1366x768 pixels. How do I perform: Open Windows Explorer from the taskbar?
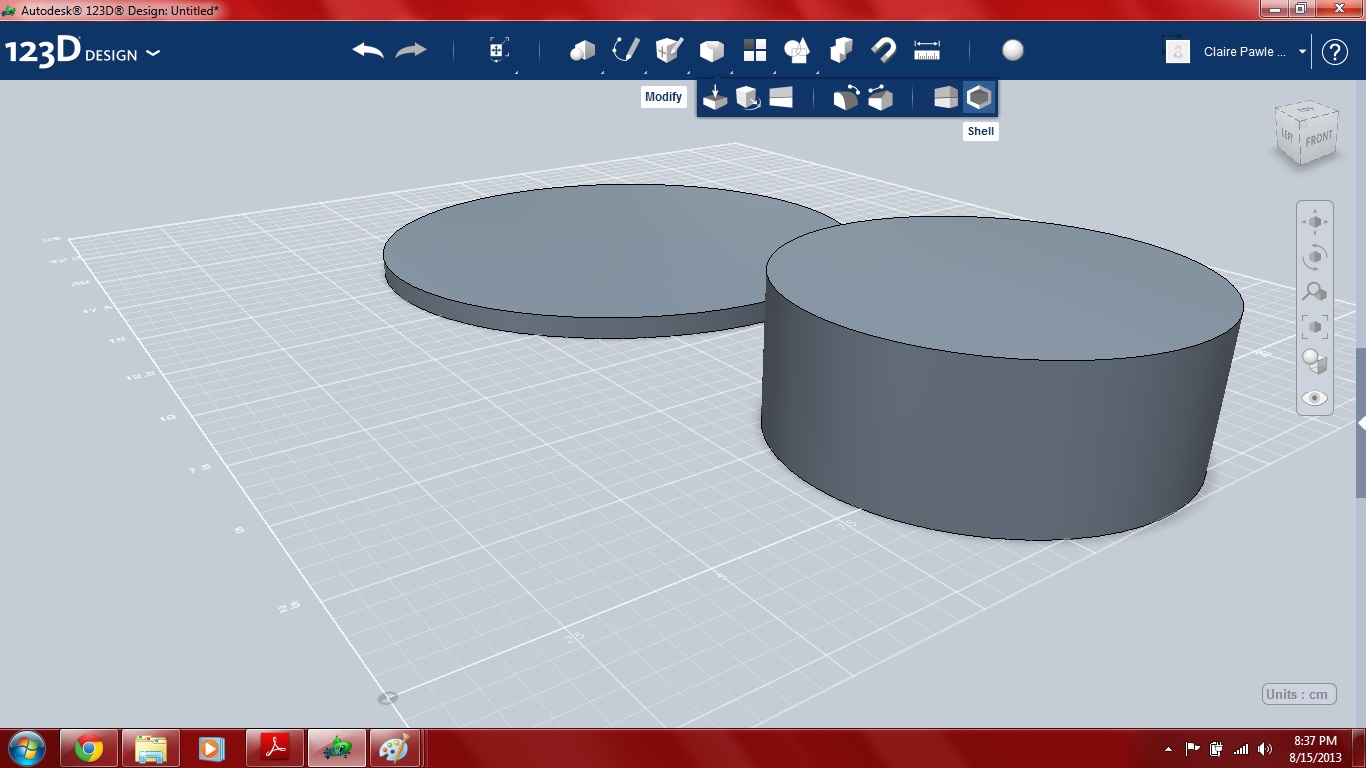(151, 748)
